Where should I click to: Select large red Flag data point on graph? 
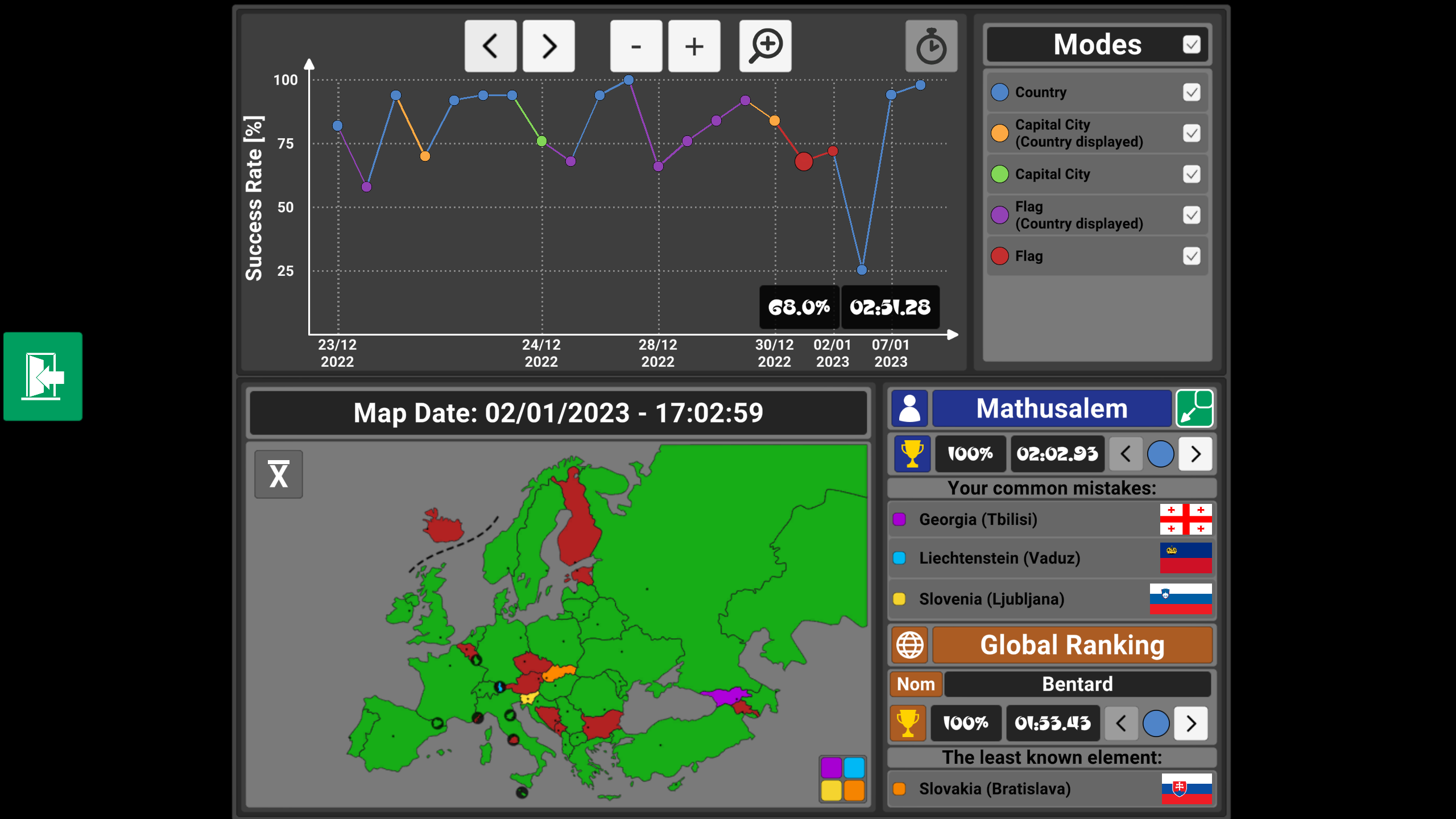click(x=804, y=162)
